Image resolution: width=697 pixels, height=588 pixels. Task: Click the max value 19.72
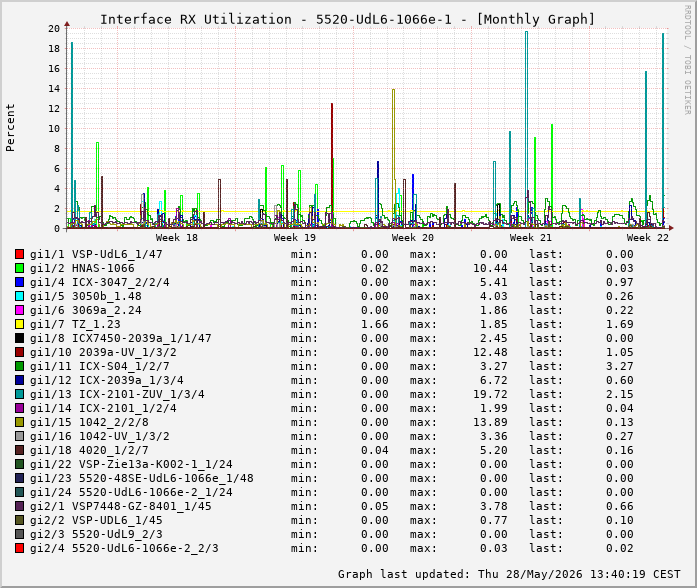[490, 394]
